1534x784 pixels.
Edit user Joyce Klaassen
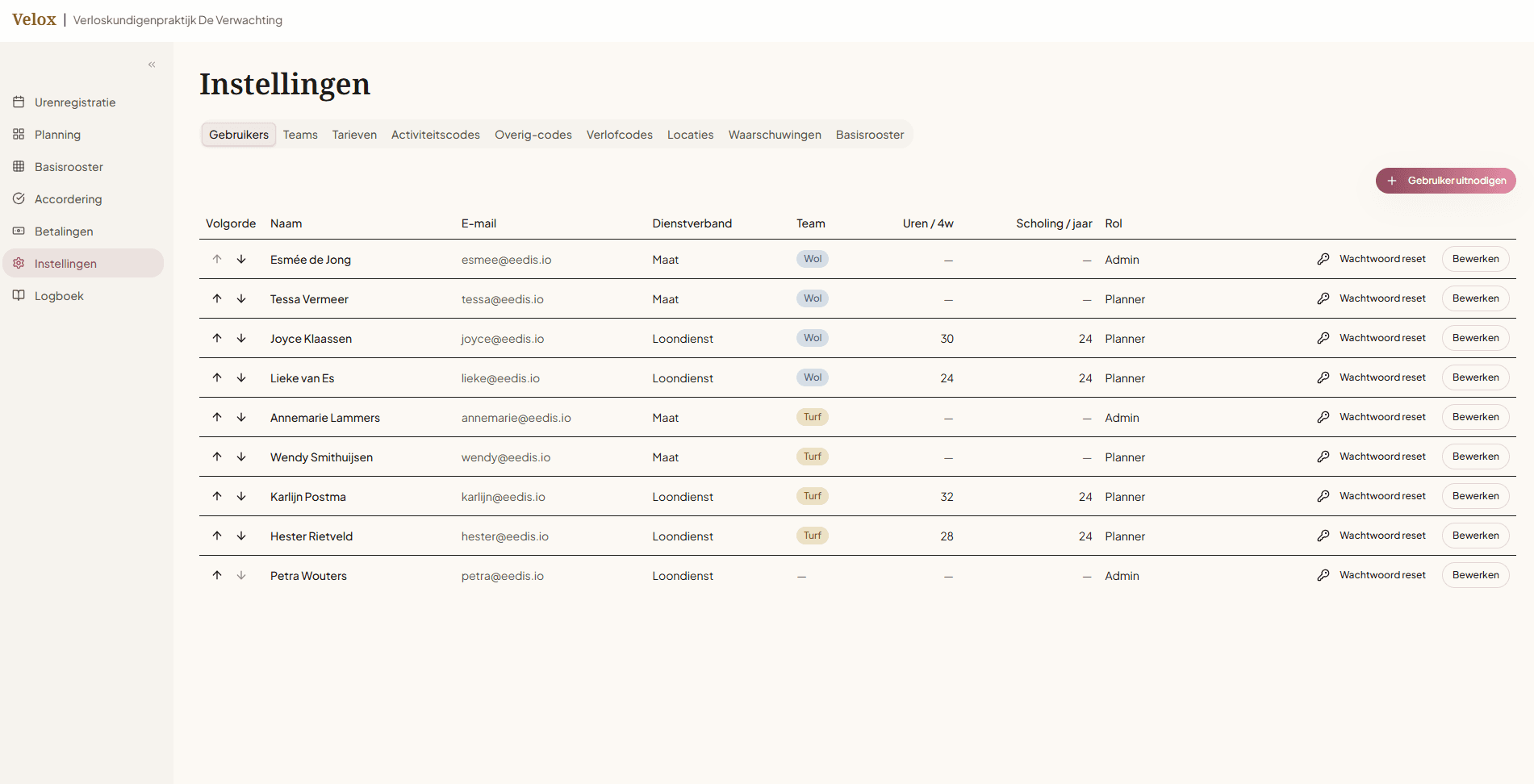click(1475, 338)
